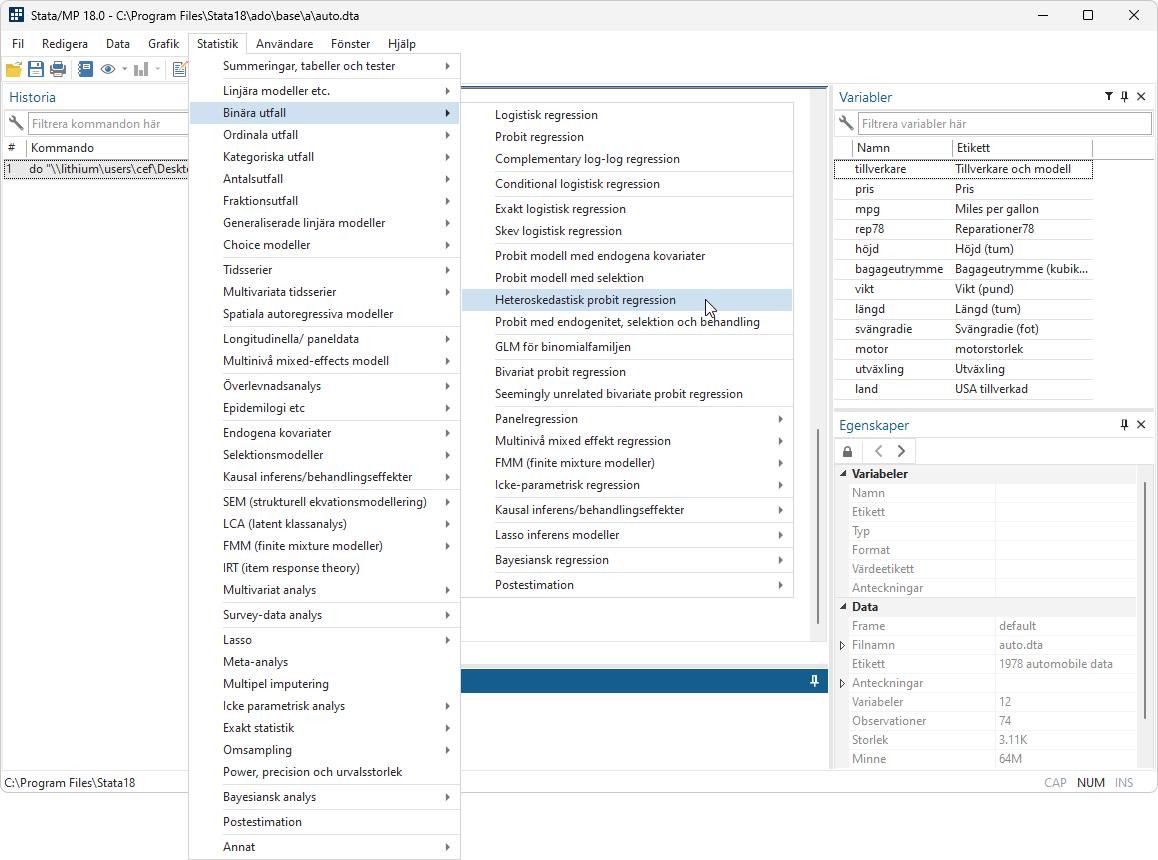1158x860 pixels.
Task: Select Multipel imputering menu entry
Action: tap(324, 684)
